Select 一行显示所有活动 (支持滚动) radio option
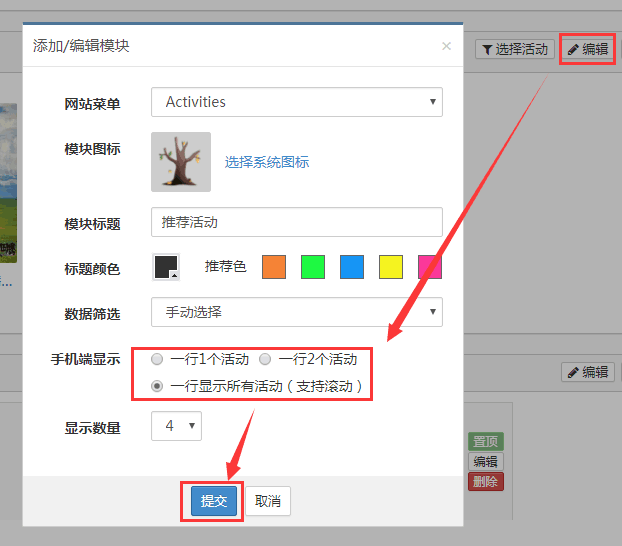 click(x=157, y=386)
